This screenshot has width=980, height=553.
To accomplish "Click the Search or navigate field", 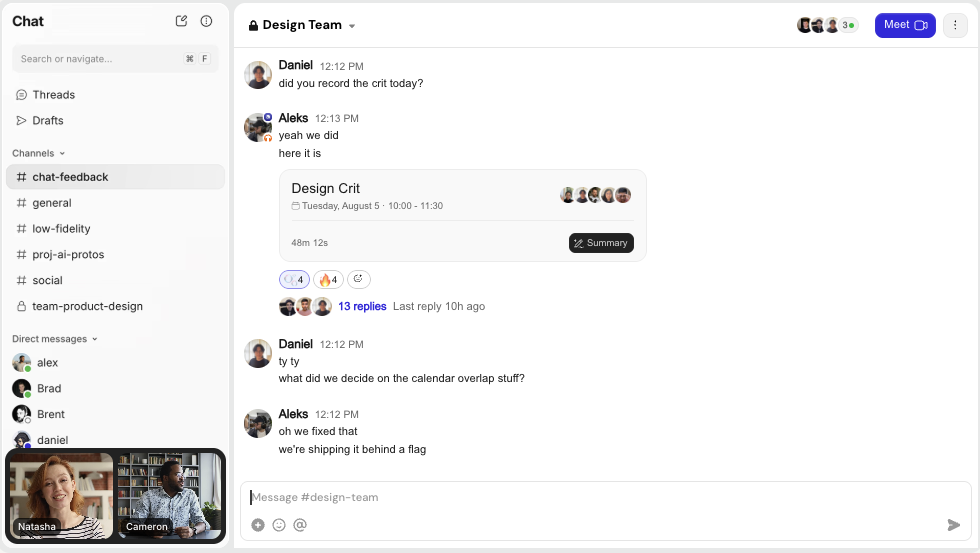I will pyautogui.click(x=100, y=59).
